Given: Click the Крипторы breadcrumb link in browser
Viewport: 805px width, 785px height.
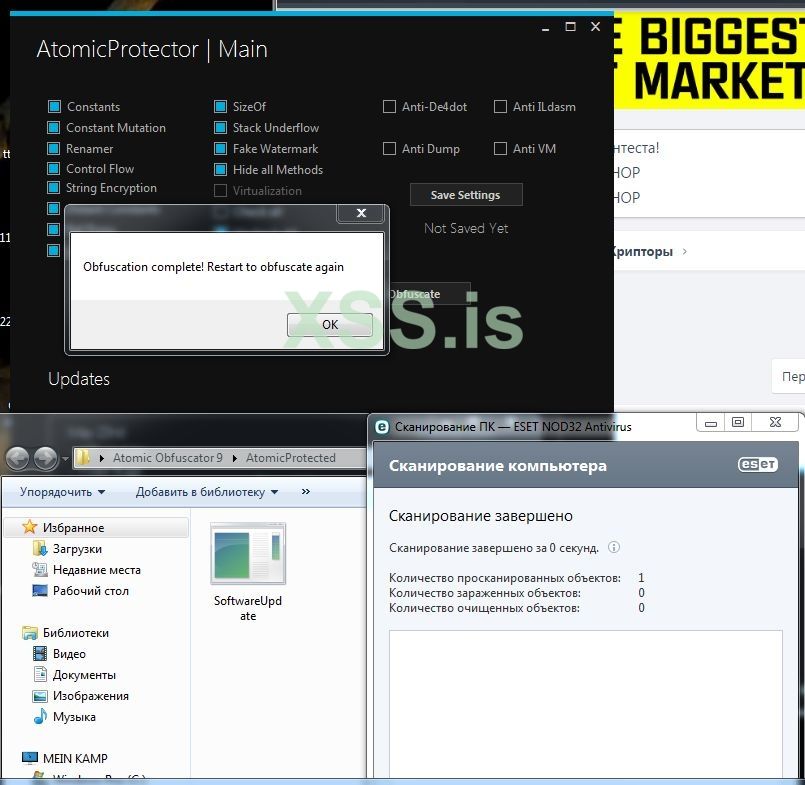Looking at the screenshot, I should pos(642,252).
